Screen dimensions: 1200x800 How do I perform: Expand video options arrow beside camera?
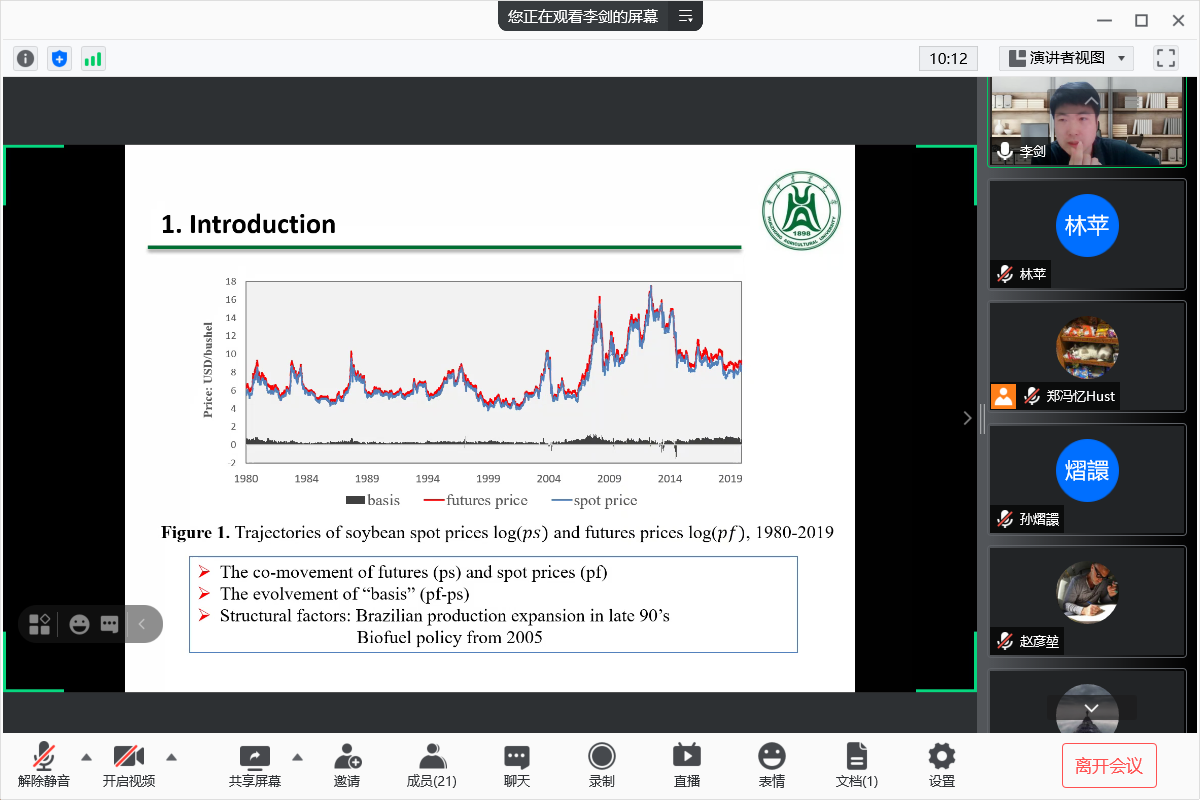[171, 756]
